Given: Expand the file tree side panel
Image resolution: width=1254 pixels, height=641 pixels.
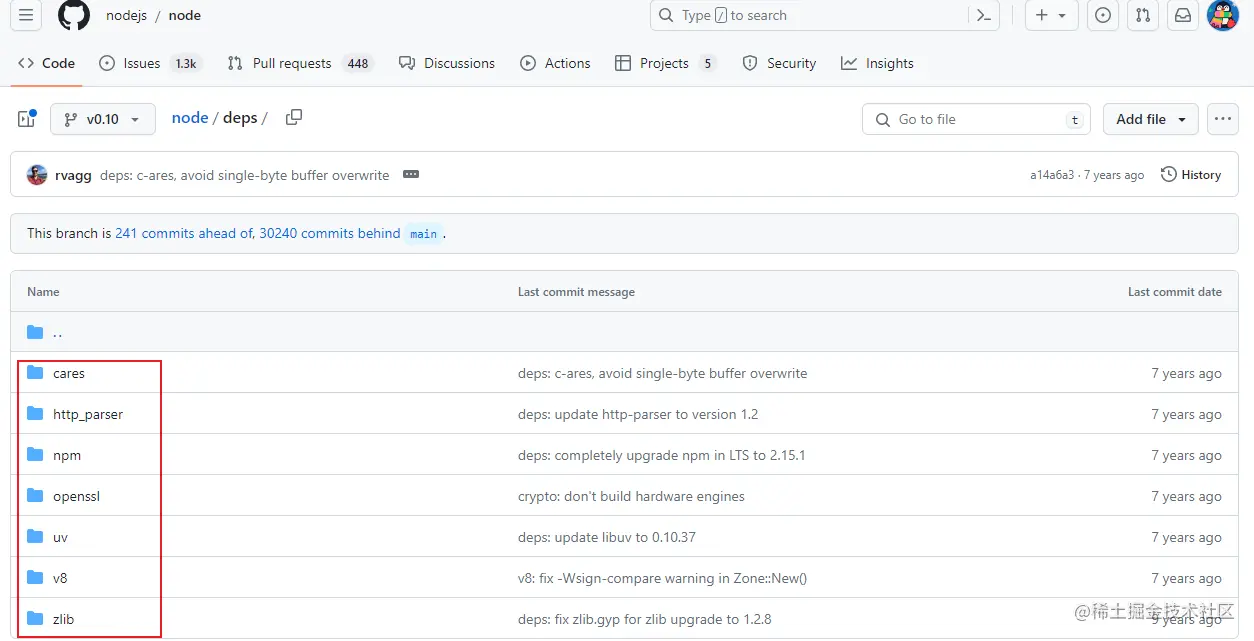Looking at the screenshot, I should (26, 119).
